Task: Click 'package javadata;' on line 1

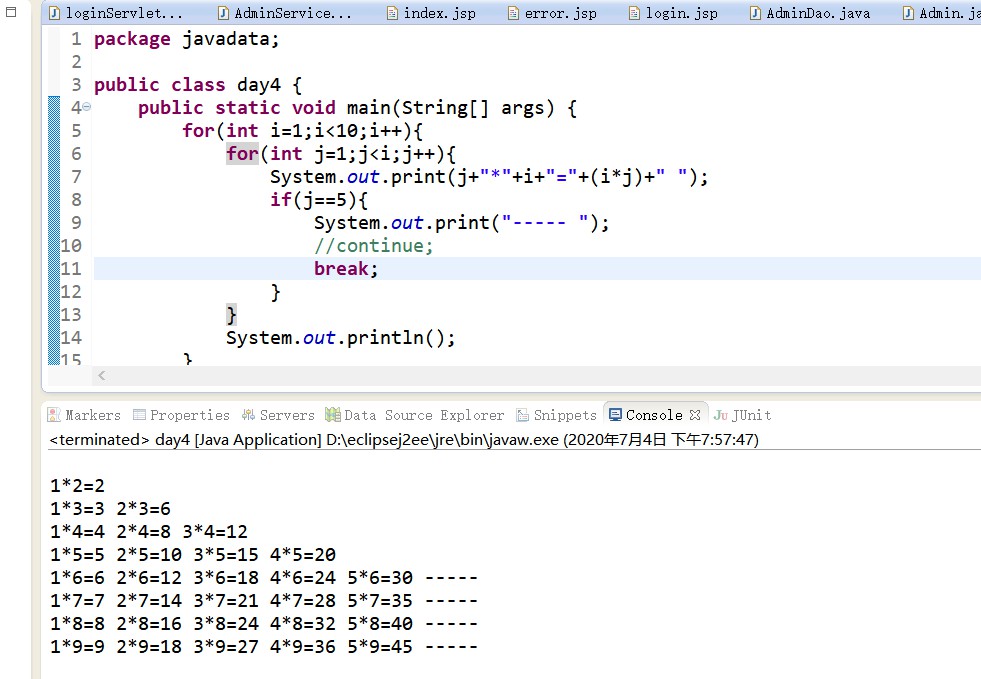Action: point(186,39)
